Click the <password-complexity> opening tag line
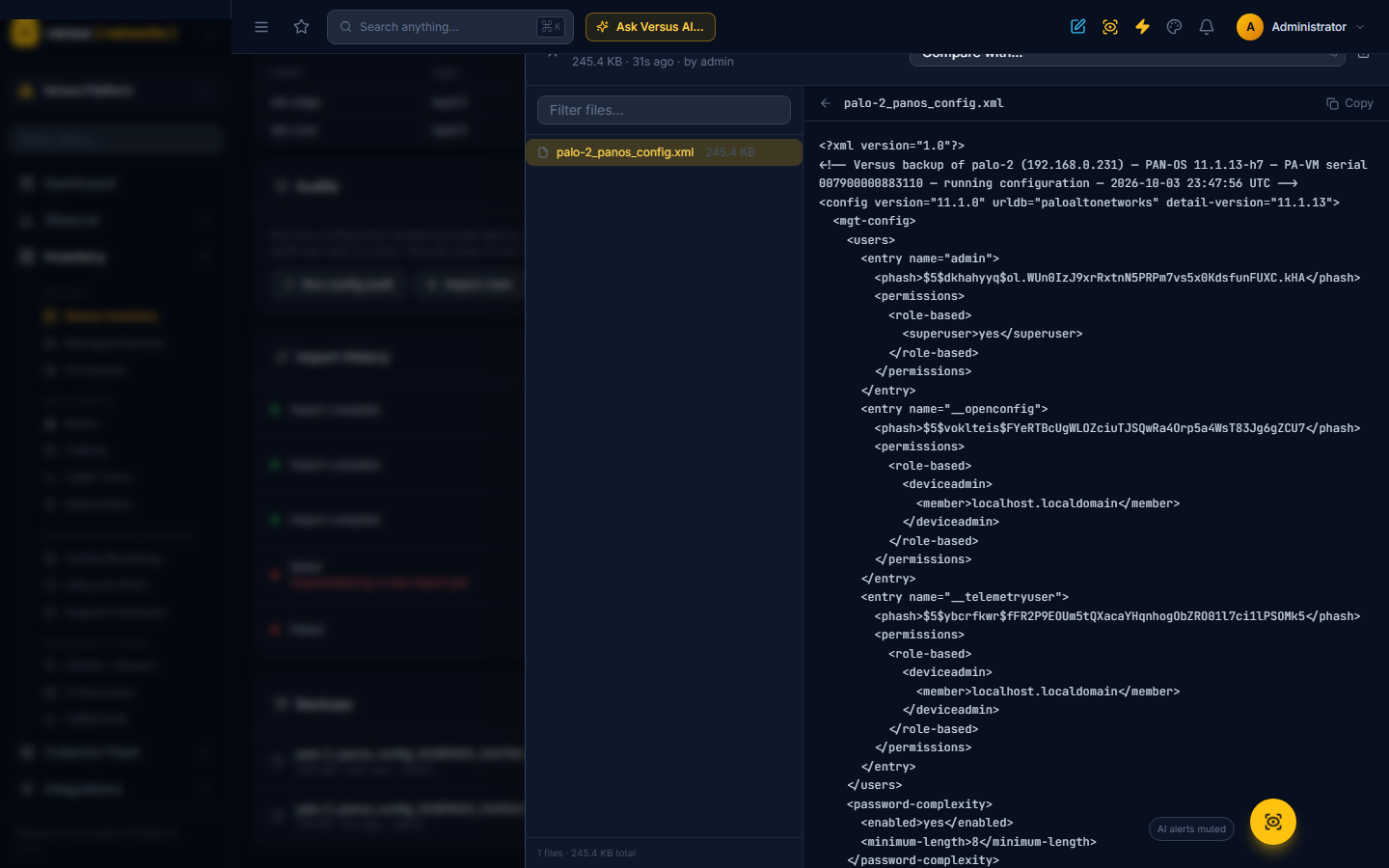 pos(919,804)
